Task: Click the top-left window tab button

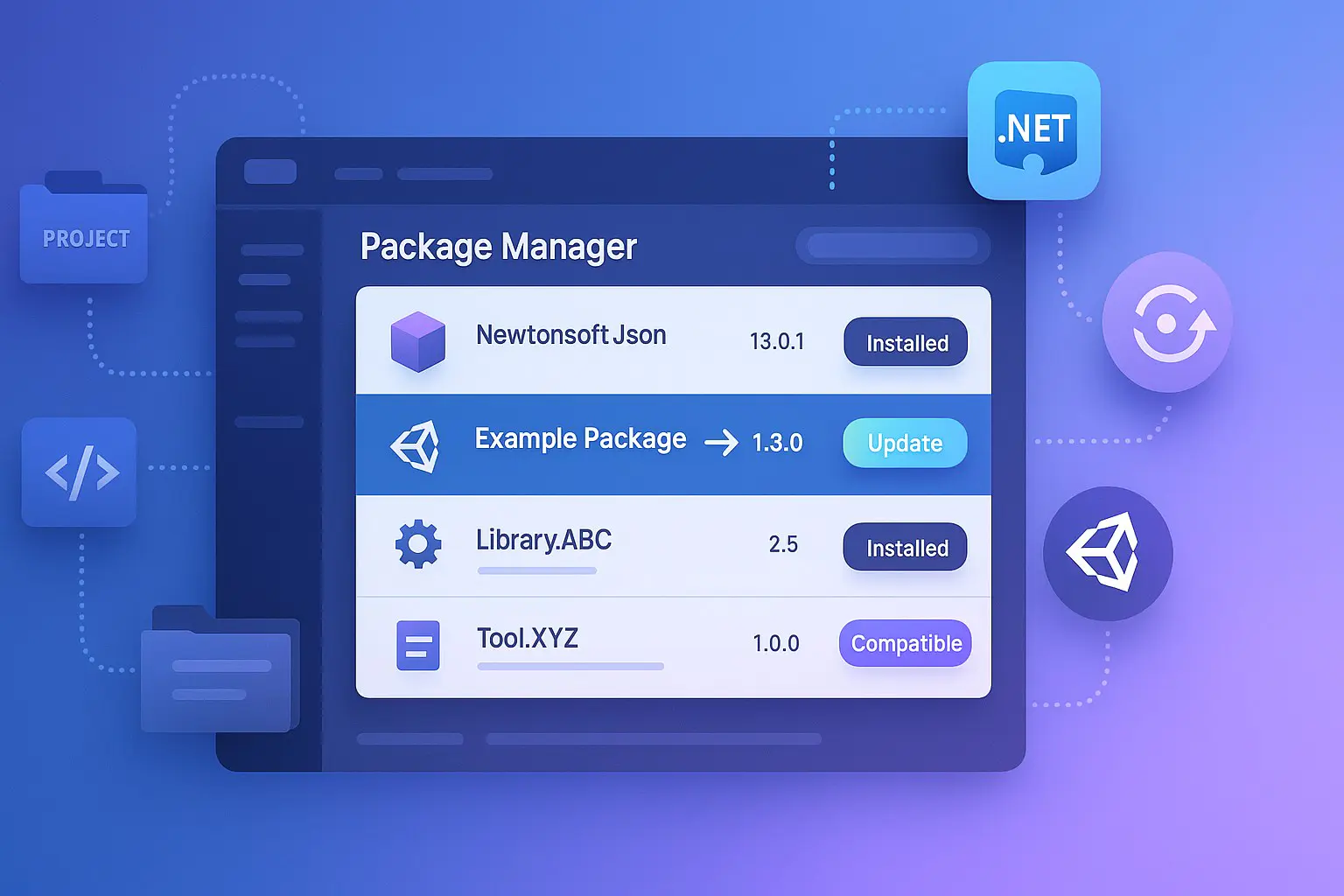Action: (270, 171)
